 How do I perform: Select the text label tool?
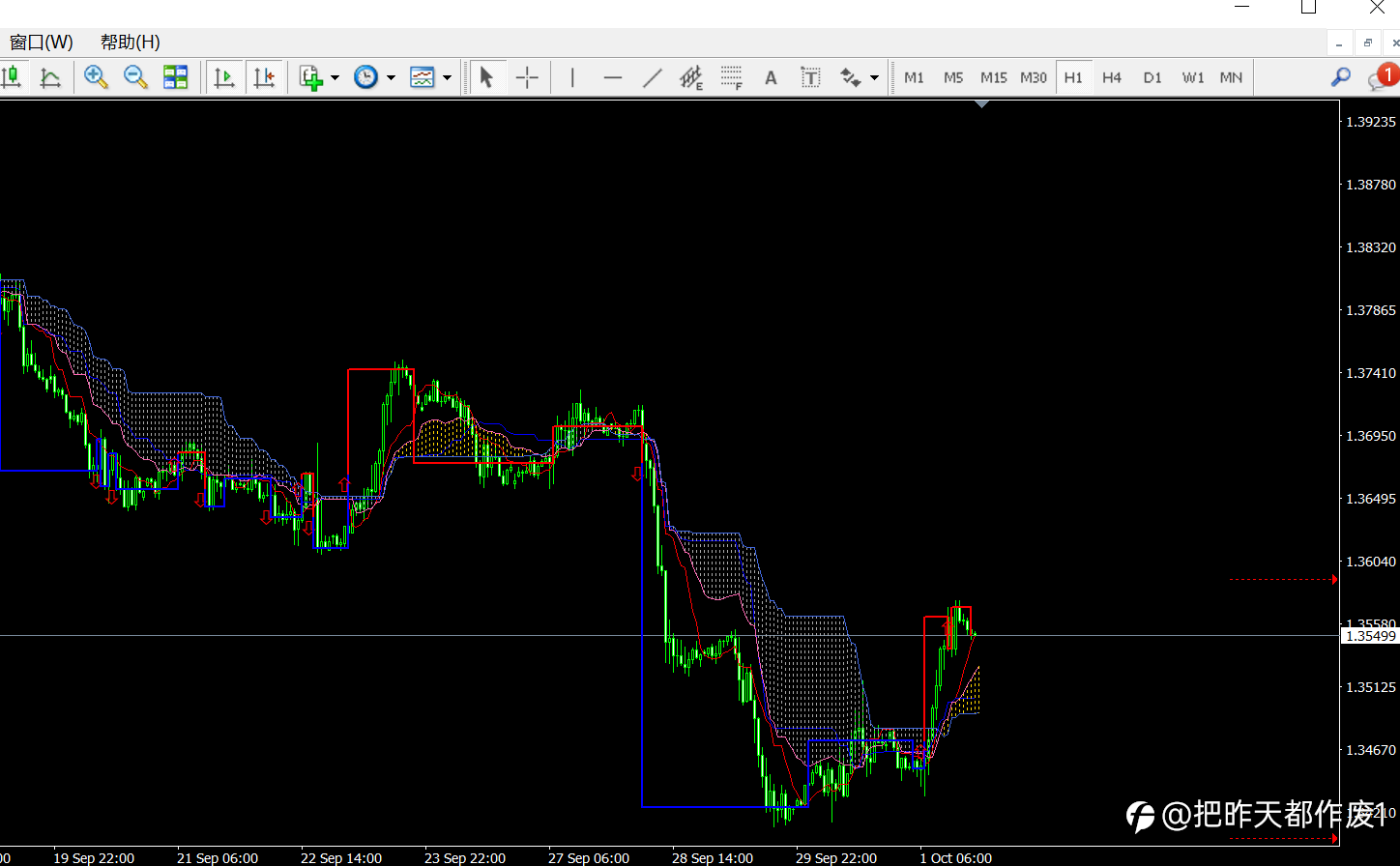[810, 77]
